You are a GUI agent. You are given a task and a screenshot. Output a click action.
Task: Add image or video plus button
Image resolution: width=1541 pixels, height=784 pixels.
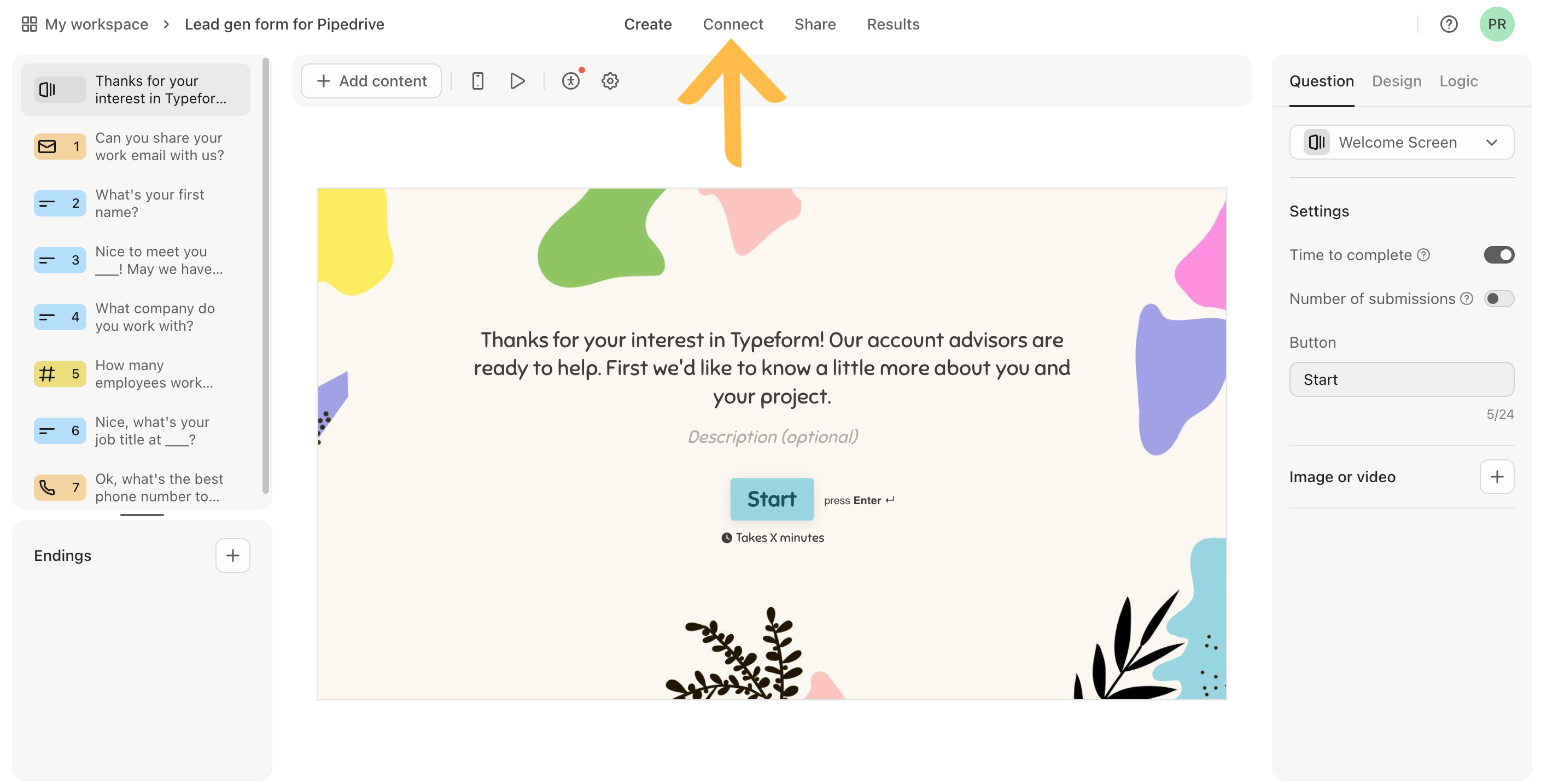[1497, 477]
